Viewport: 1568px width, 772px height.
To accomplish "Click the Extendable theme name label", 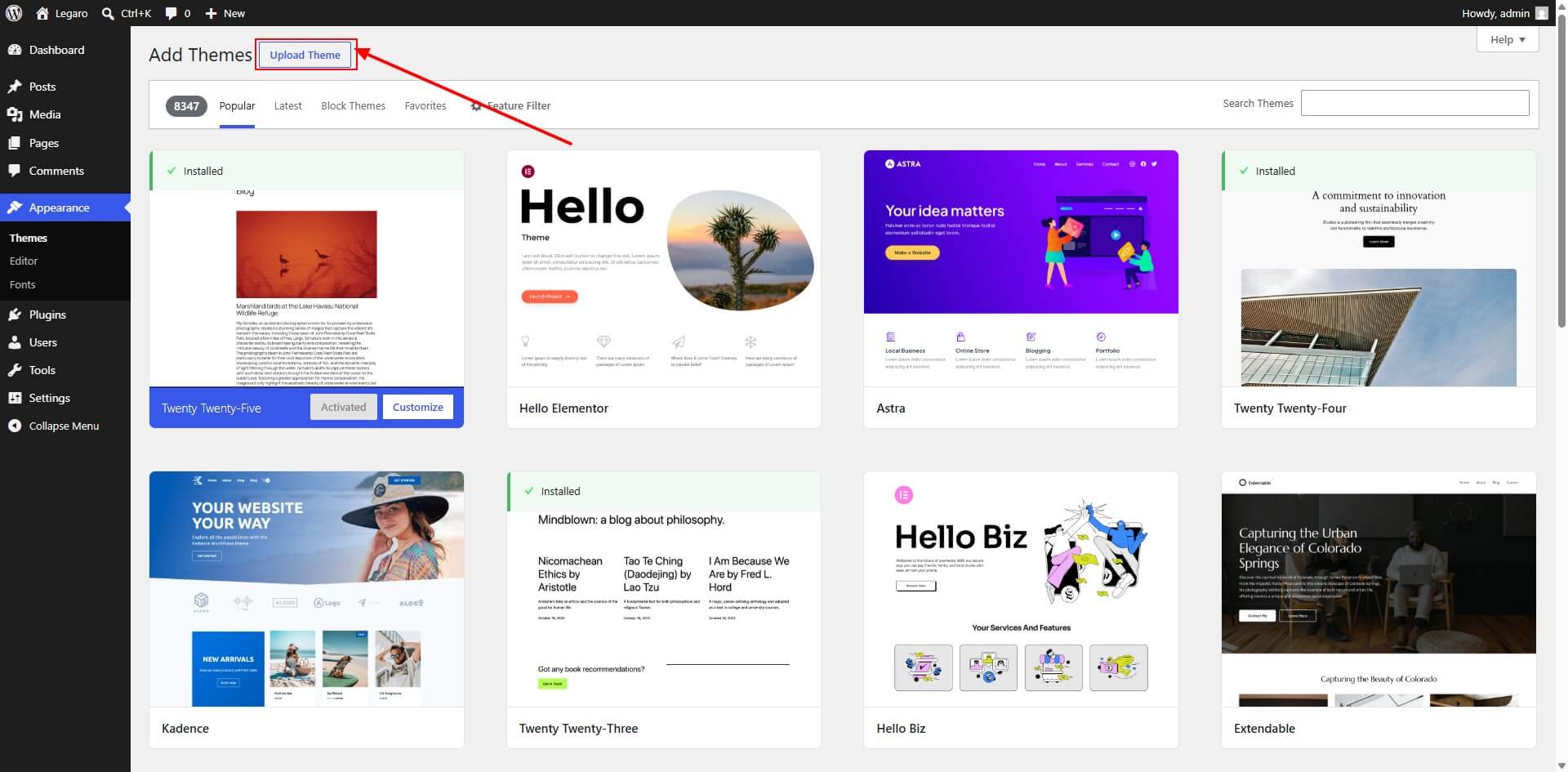I will (1264, 728).
